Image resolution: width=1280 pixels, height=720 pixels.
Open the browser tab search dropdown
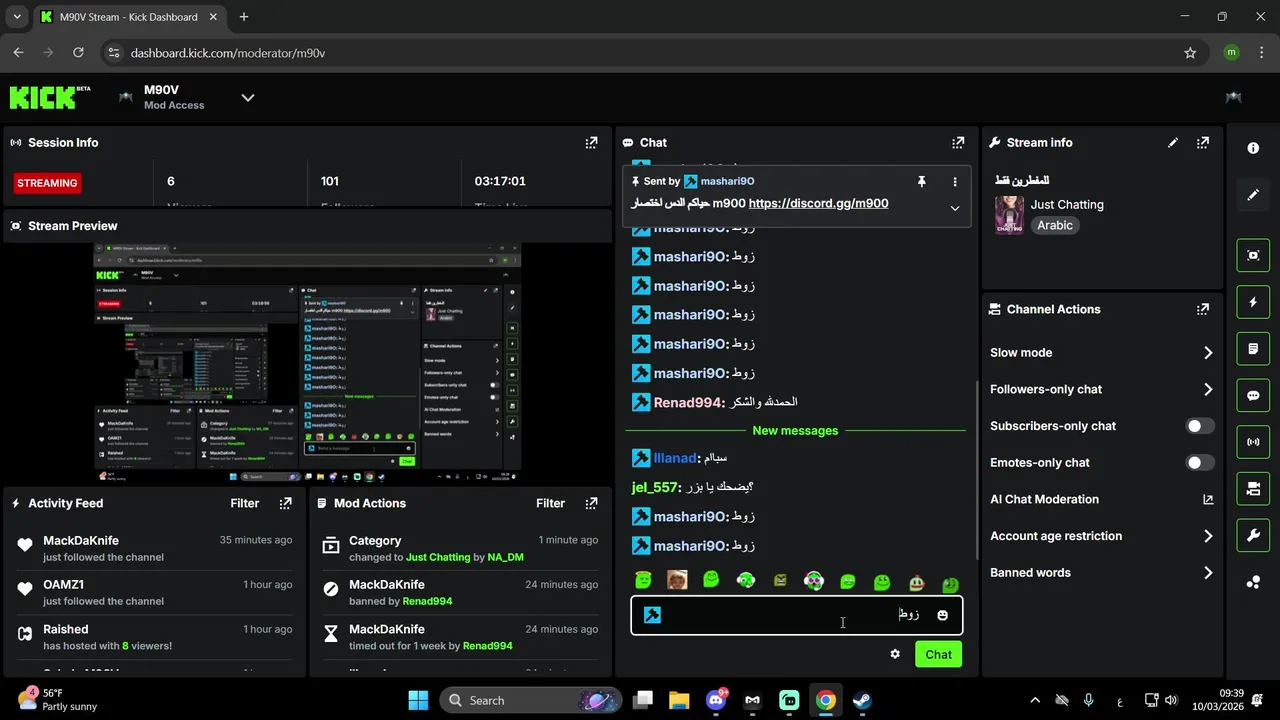17,17
